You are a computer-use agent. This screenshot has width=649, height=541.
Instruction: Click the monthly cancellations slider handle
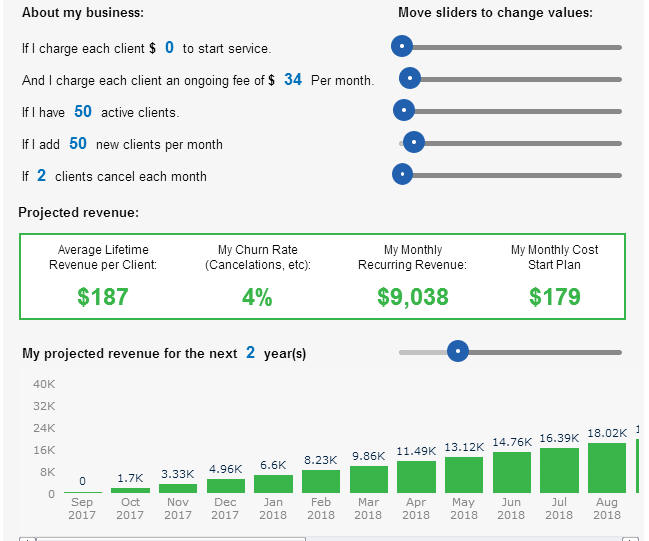click(402, 175)
